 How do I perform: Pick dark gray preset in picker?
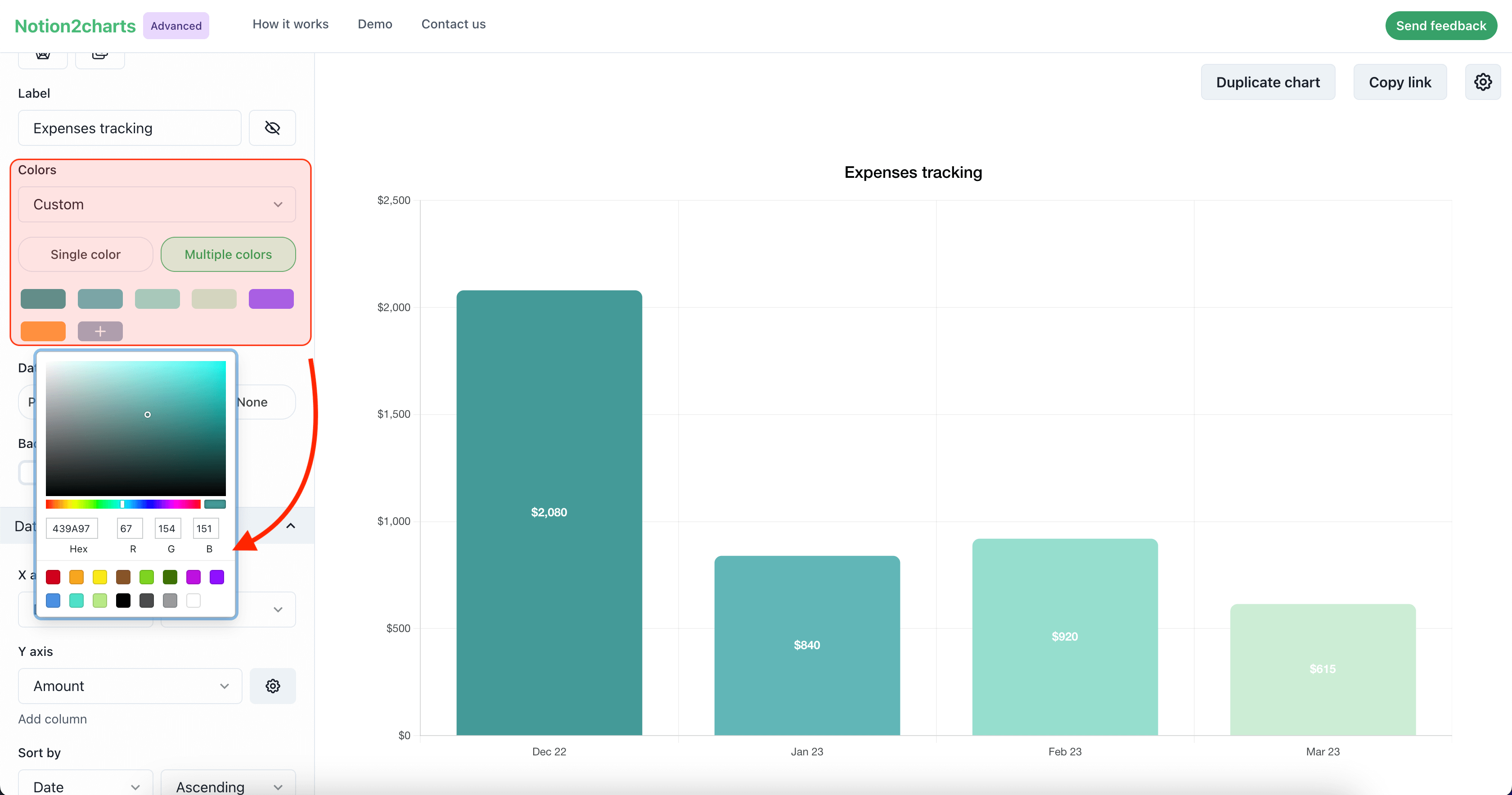coord(147,601)
